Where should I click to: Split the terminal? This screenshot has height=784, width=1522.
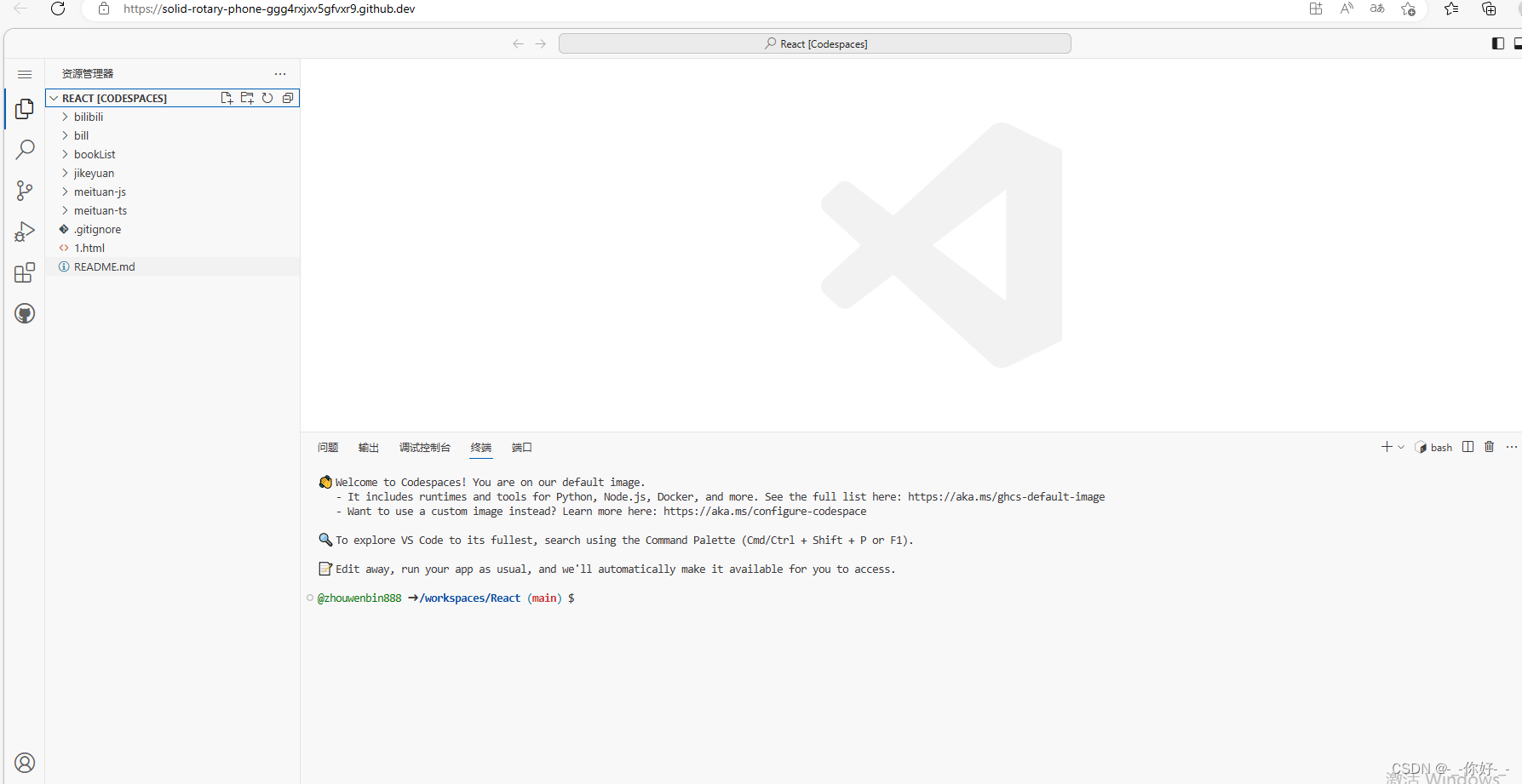(1467, 447)
